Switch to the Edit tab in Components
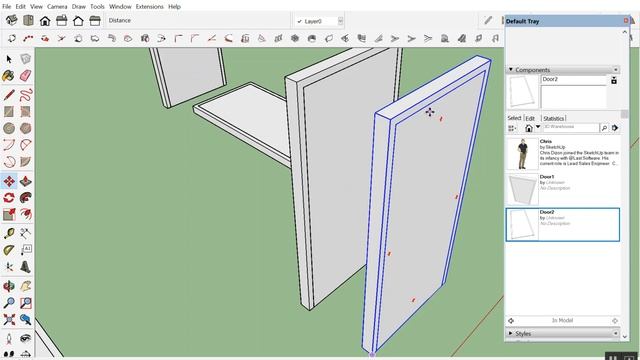Image resolution: width=640 pixels, height=360 pixels. (530, 118)
